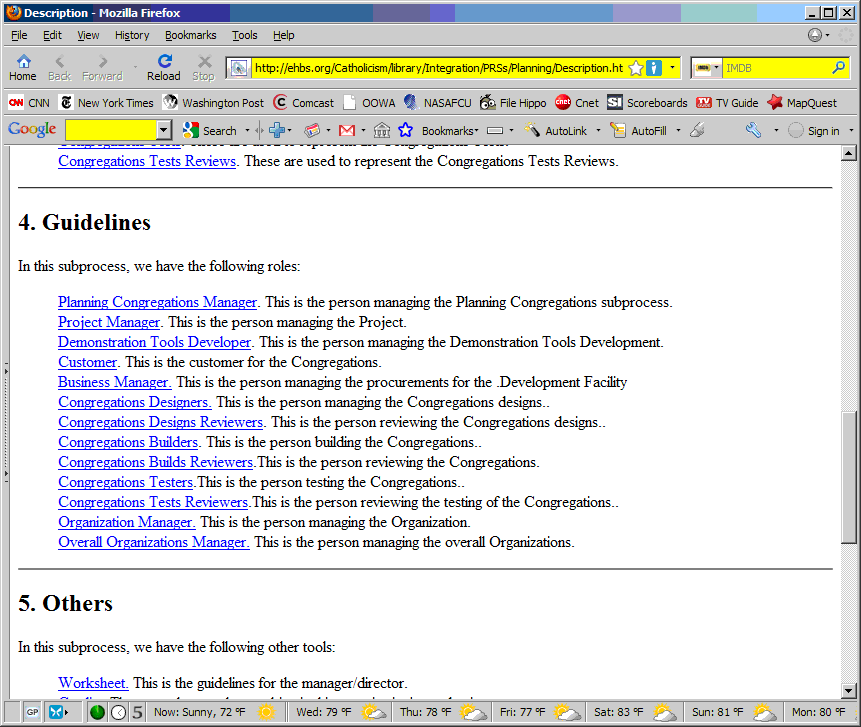This screenshot has height=727, width=861.
Task: Open the File Hippo bookmark
Action: pos(513,103)
